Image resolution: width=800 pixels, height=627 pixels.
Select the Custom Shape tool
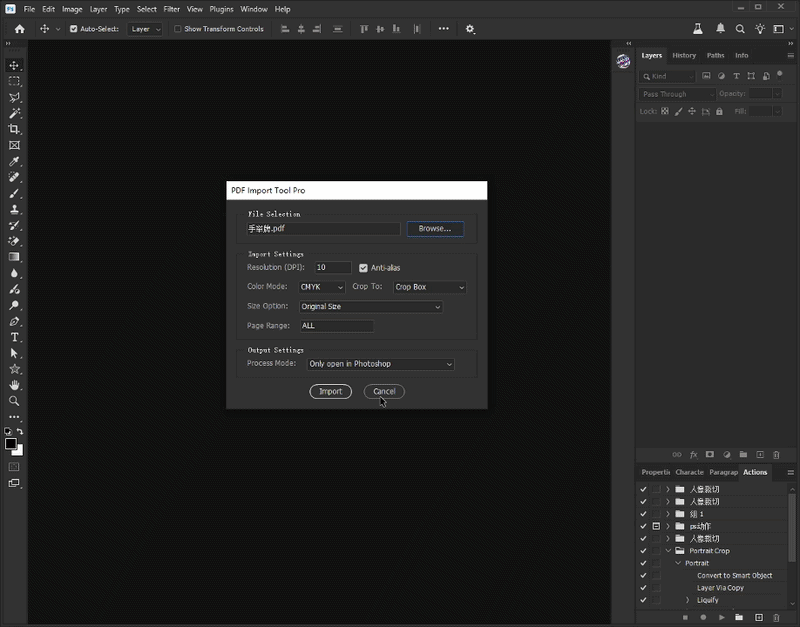pos(14,369)
